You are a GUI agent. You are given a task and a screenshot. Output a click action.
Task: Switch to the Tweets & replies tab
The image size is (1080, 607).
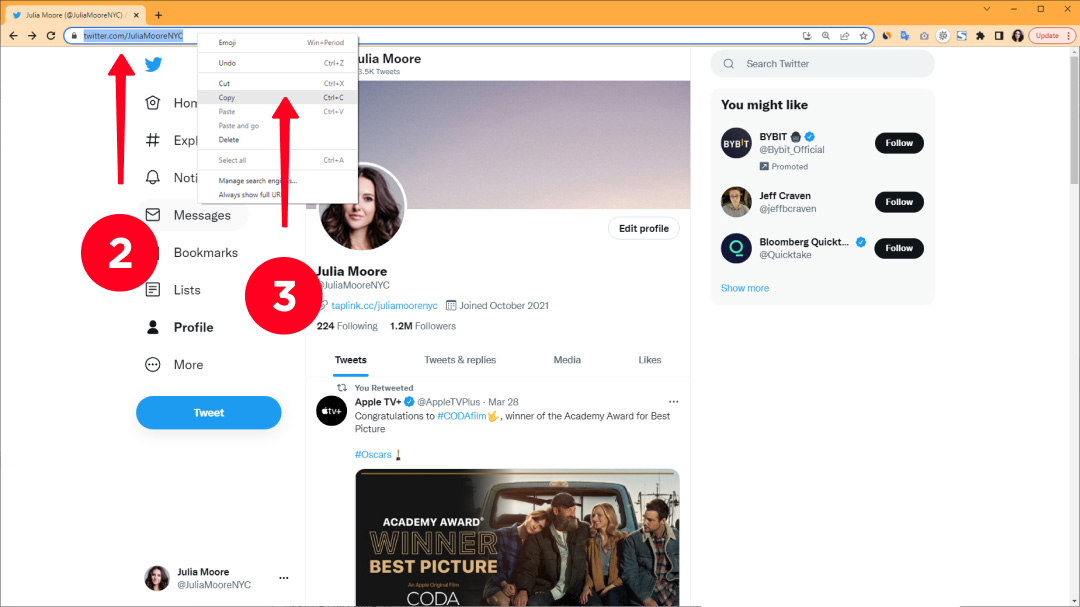[x=460, y=360]
